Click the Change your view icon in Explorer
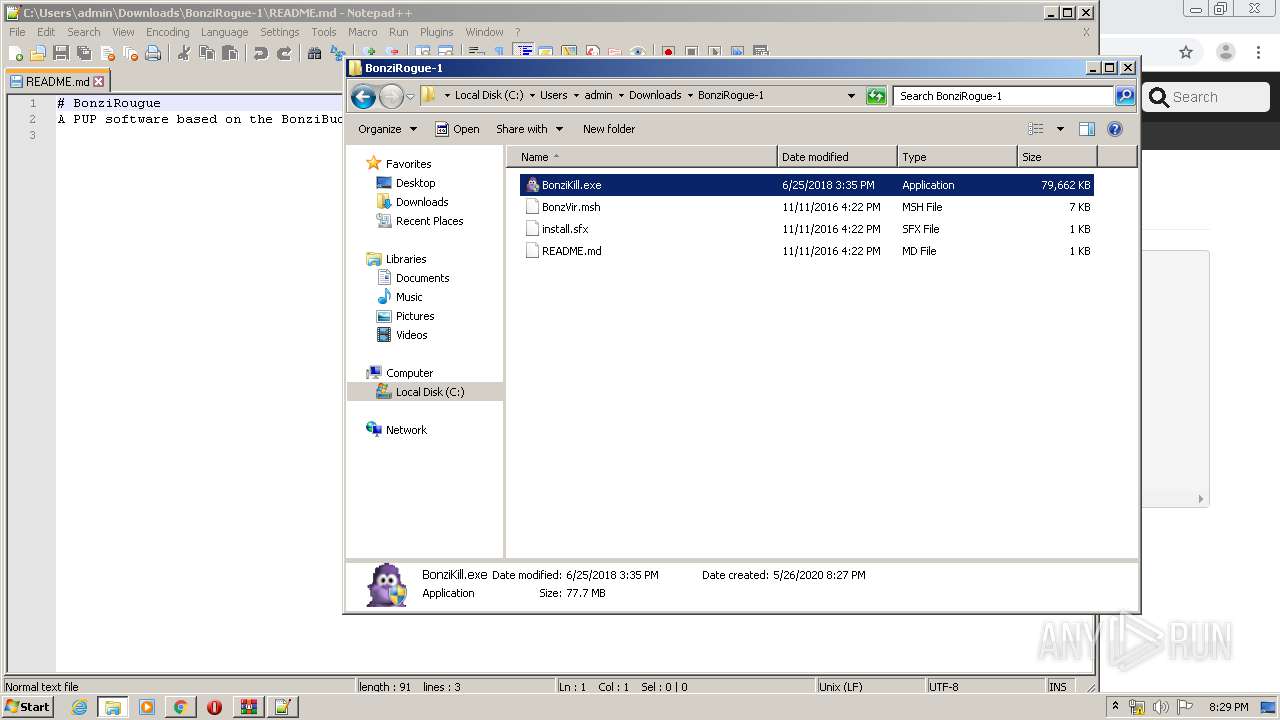Image resolution: width=1280 pixels, height=720 pixels. 1036,129
